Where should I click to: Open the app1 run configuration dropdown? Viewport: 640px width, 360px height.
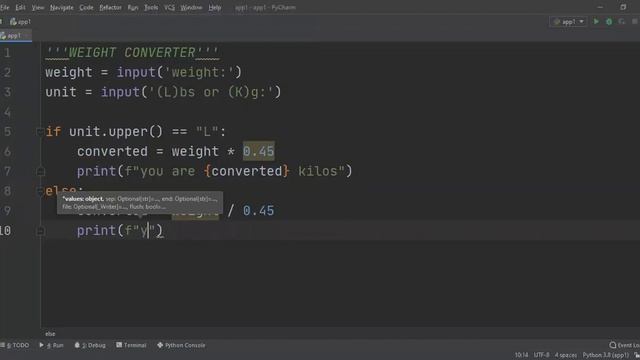[569, 22]
